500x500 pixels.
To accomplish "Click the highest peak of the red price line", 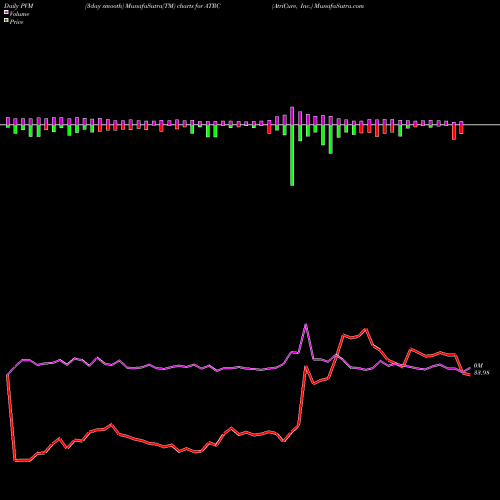I will [x=366, y=329].
